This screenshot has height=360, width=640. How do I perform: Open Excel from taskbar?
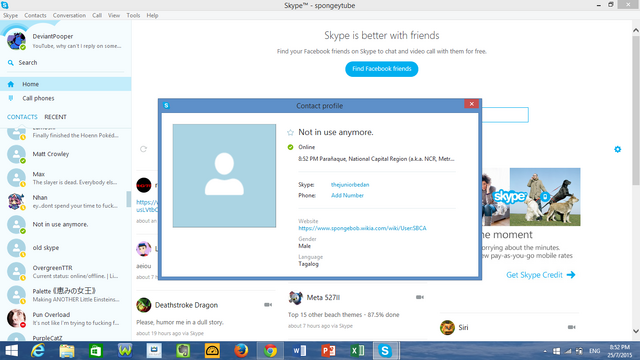tap(357, 351)
